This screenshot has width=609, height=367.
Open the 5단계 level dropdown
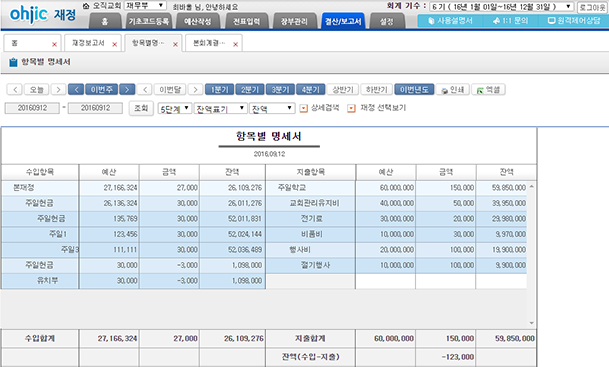(175, 108)
